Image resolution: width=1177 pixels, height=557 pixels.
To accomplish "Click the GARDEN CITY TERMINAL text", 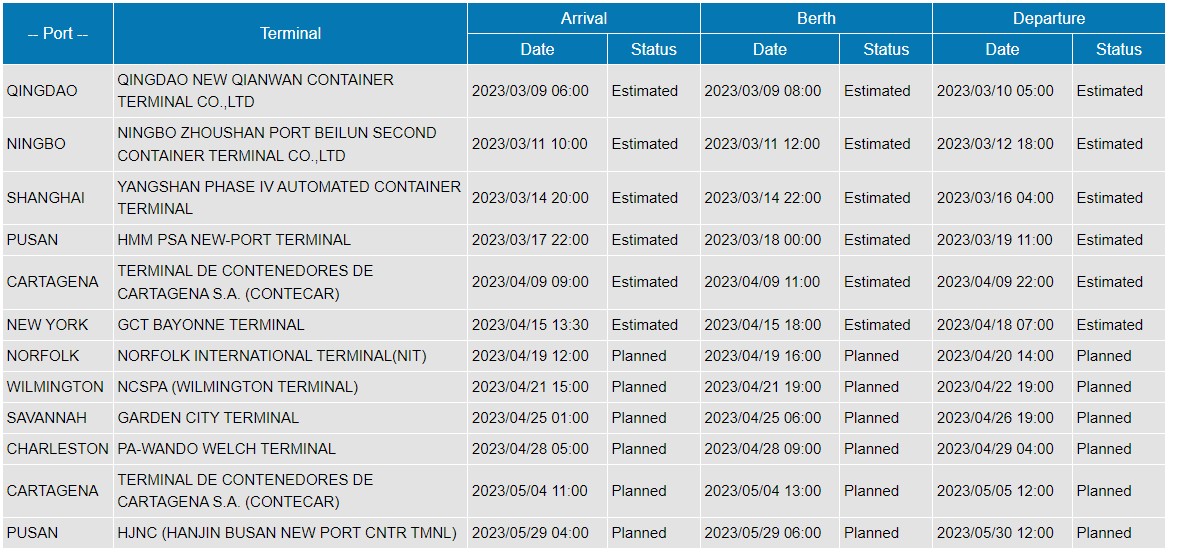I will (x=208, y=418).
